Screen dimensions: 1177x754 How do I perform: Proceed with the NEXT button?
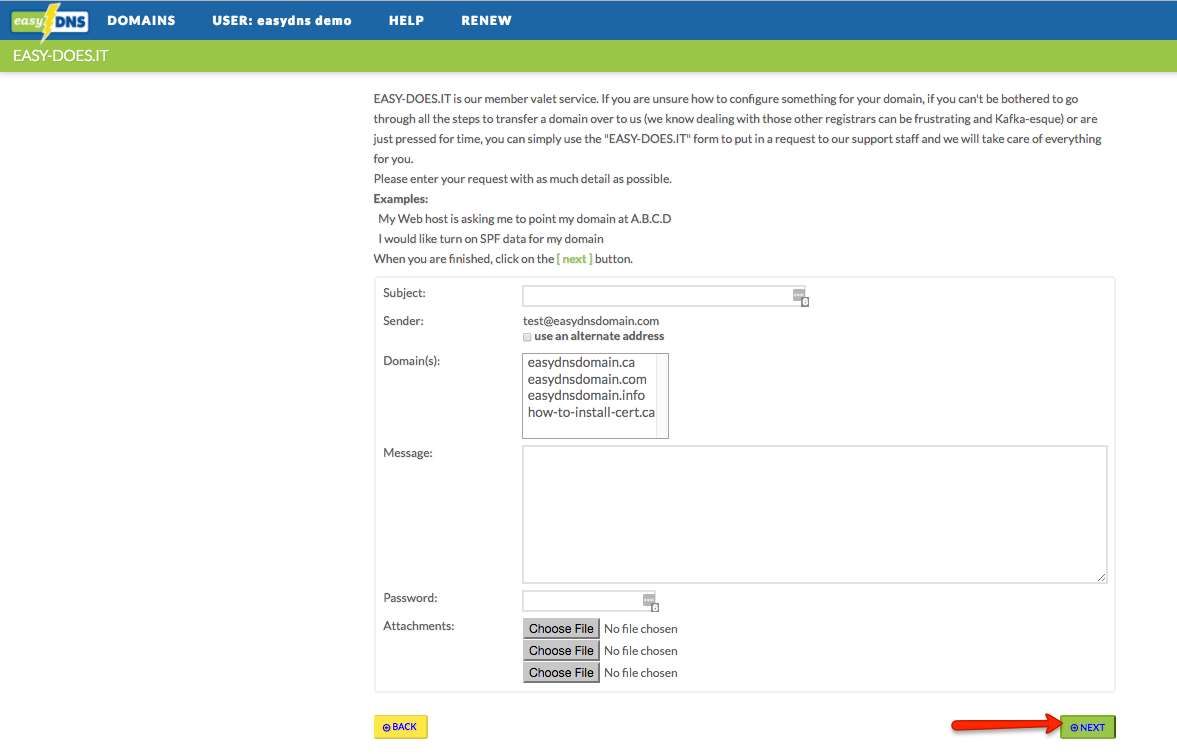click(x=1088, y=727)
